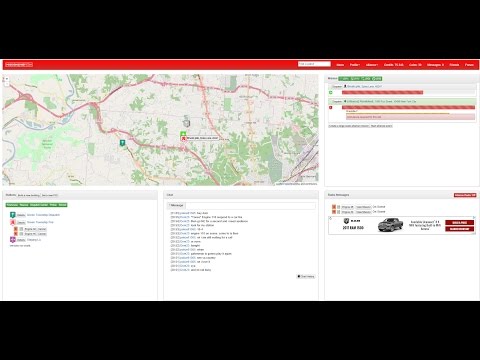Toggle the Rescue building filter

(24, 205)
